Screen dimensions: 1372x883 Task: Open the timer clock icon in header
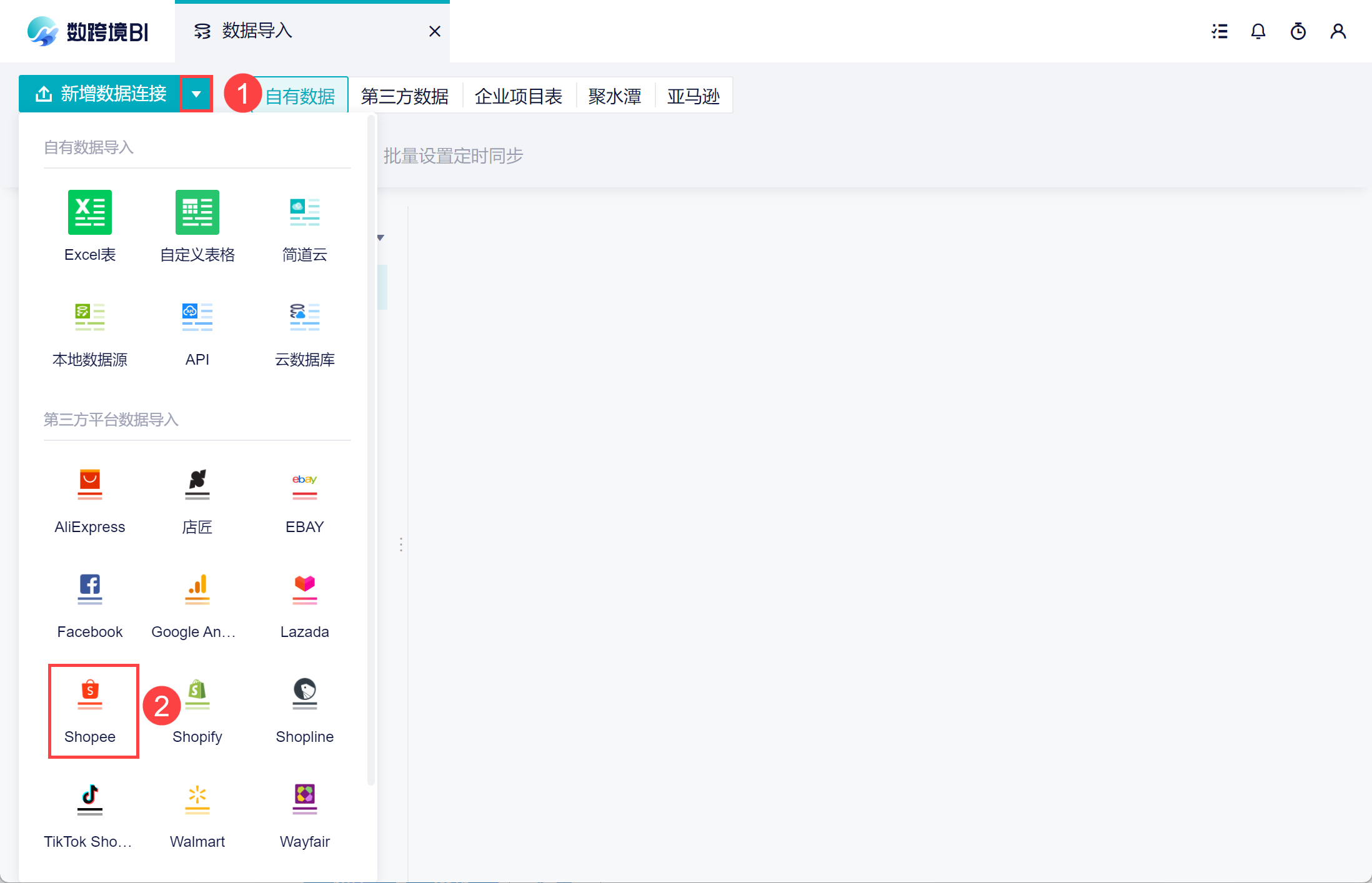pyautogui.click(x=1298, y=31)
